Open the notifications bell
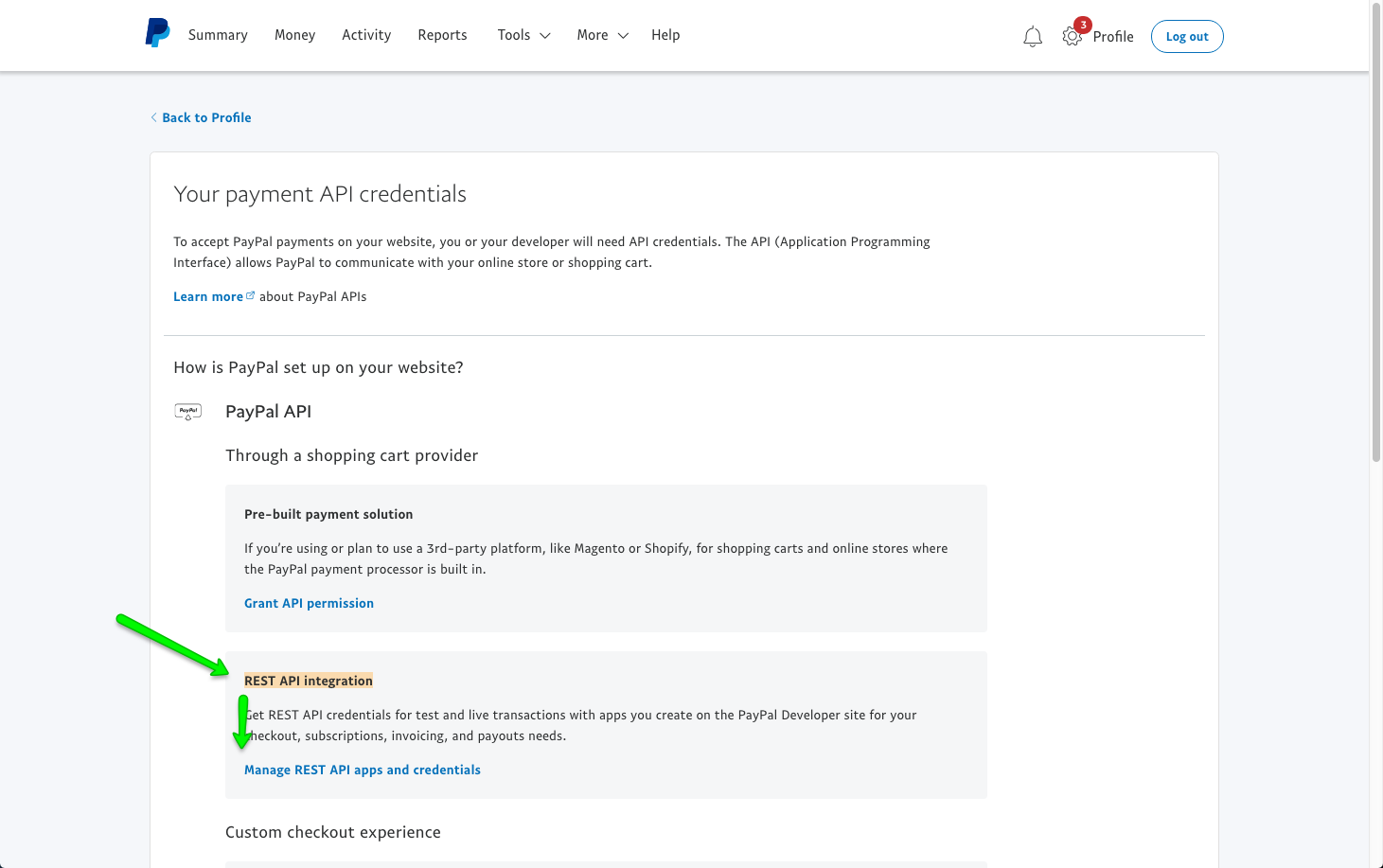This screenshot has width=1383, height=868. click(1032, 36)
